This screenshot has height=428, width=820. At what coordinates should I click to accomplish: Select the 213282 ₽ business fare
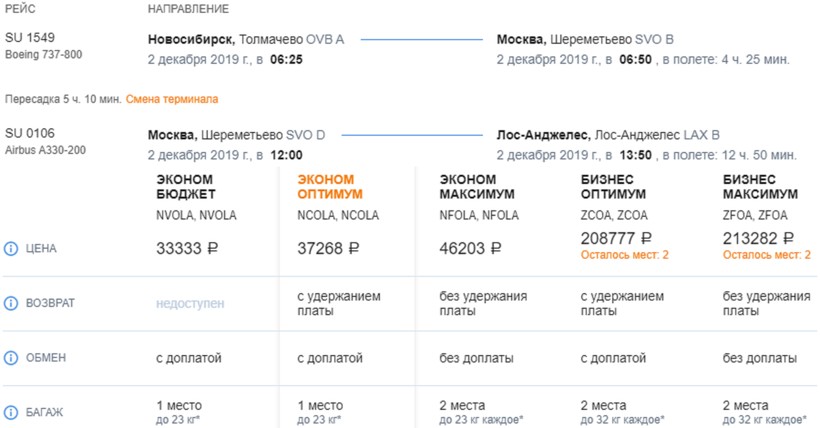[759, 238]
